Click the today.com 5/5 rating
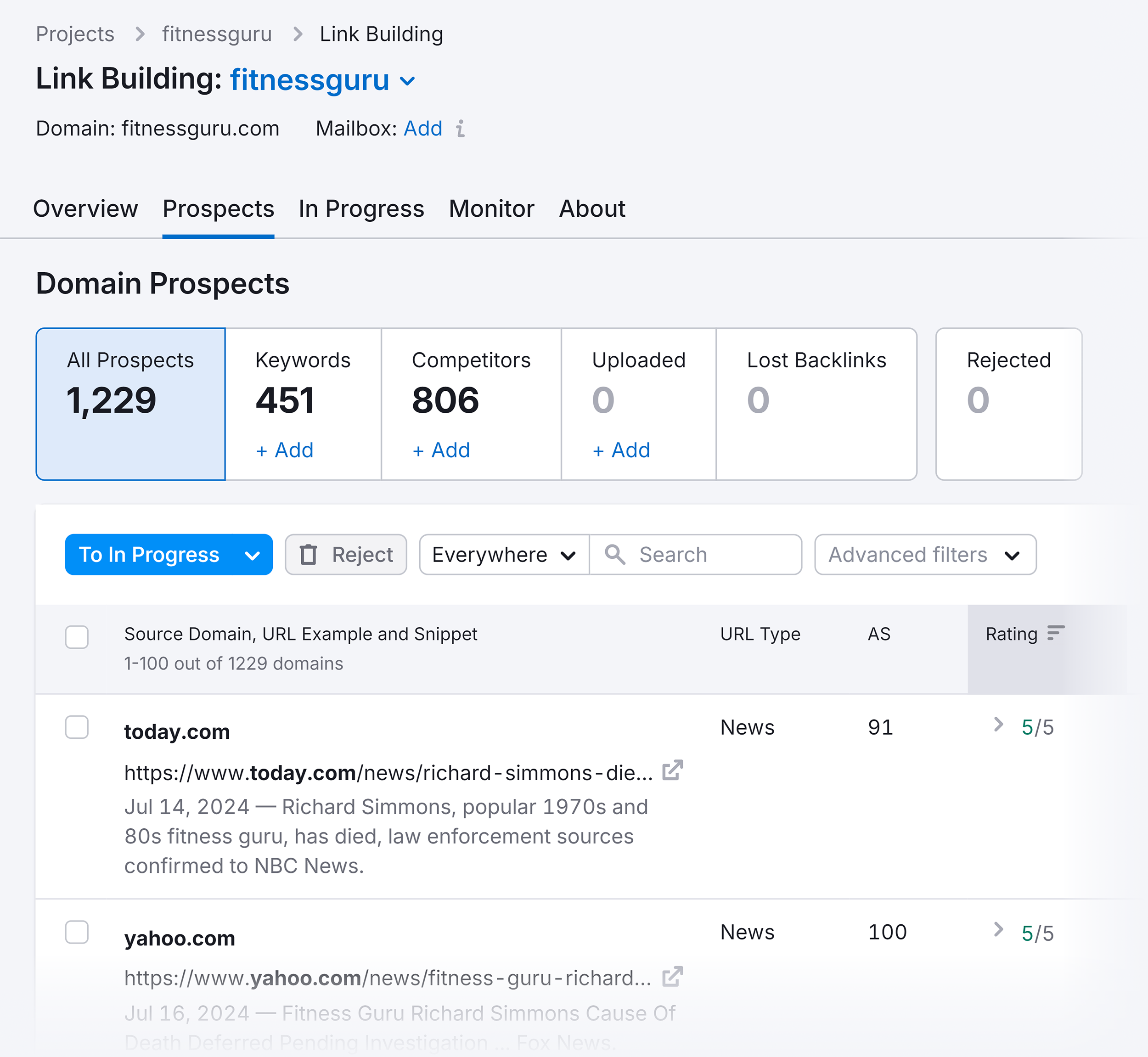The height and width of the screenshot is (1057, 1148). click(1038, 727)
